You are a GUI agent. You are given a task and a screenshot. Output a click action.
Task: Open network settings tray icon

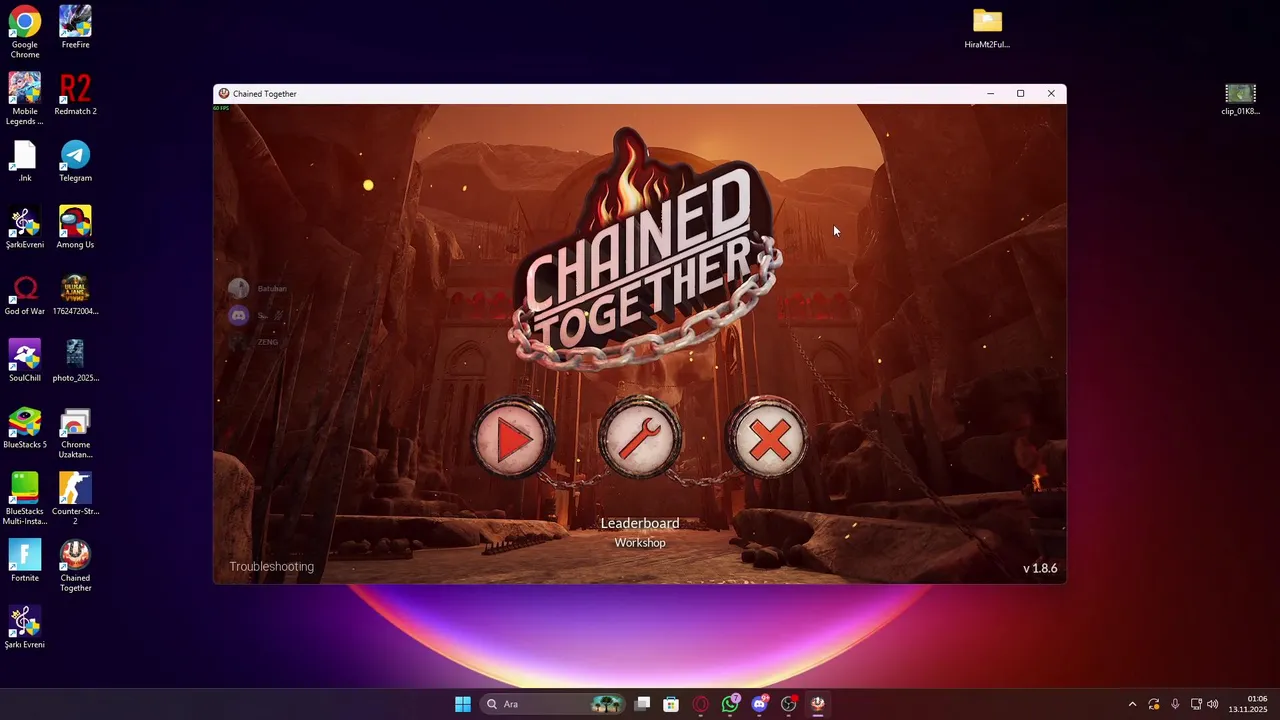(1196, 704)
